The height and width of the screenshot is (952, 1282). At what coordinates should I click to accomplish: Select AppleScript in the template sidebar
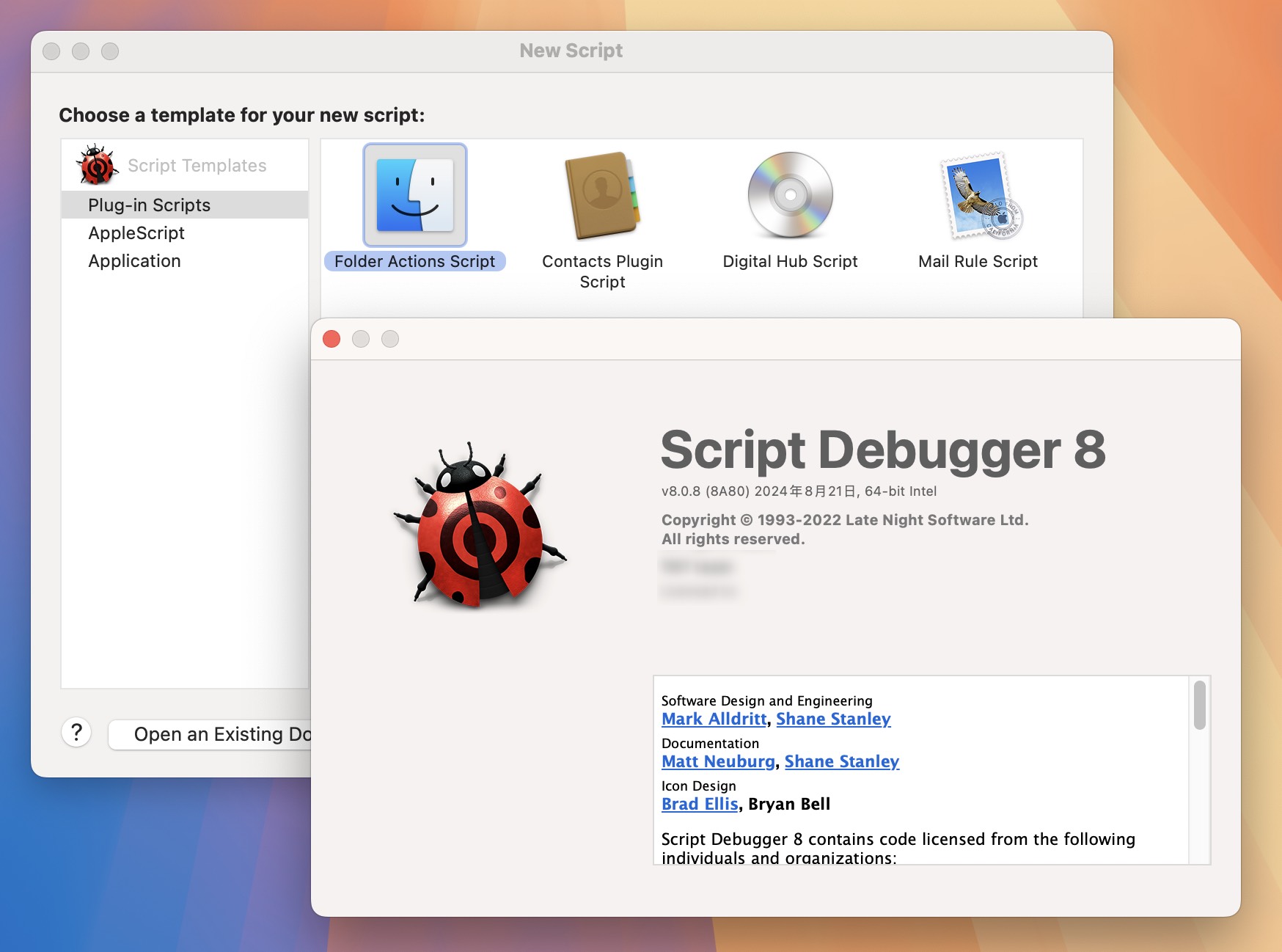tap(136, 233)
